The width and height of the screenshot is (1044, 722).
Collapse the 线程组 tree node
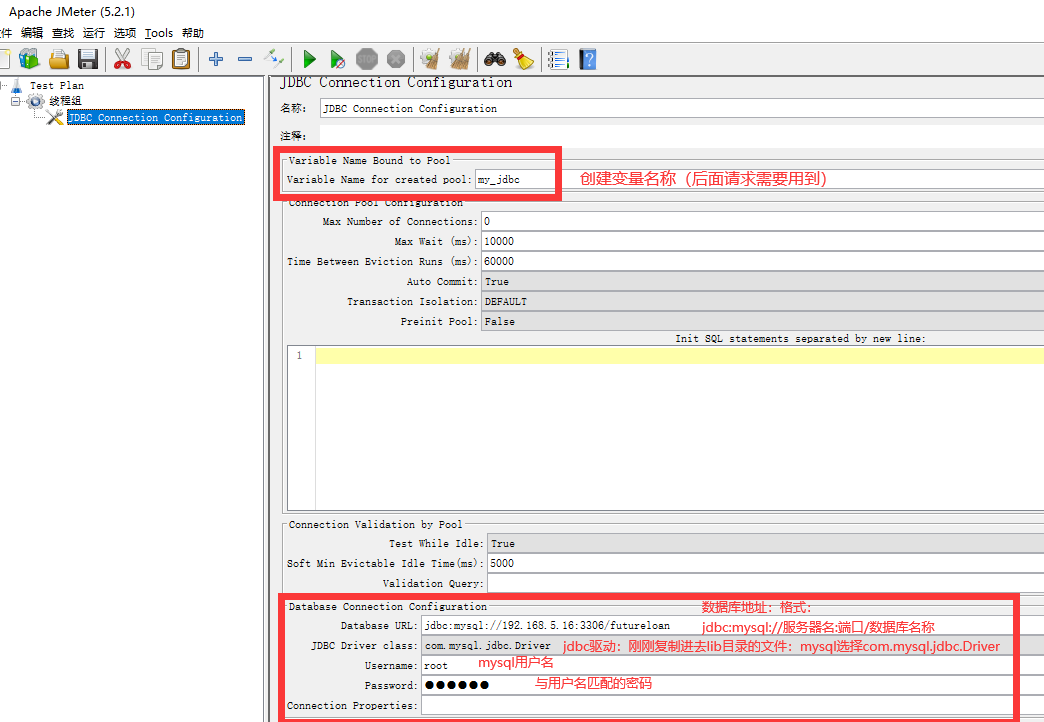16,101
